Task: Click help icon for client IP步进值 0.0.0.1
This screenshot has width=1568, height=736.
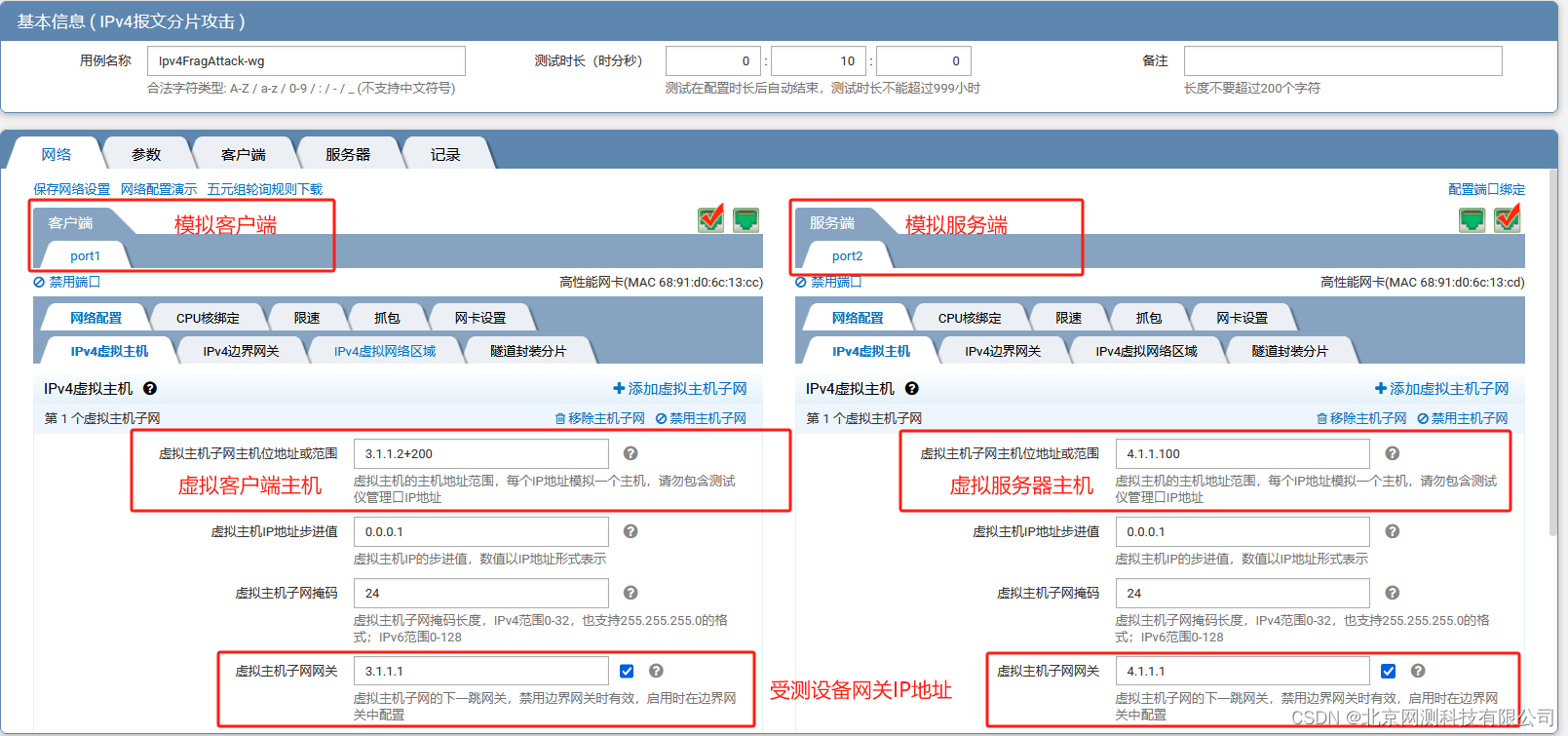Action: (631, 531)
